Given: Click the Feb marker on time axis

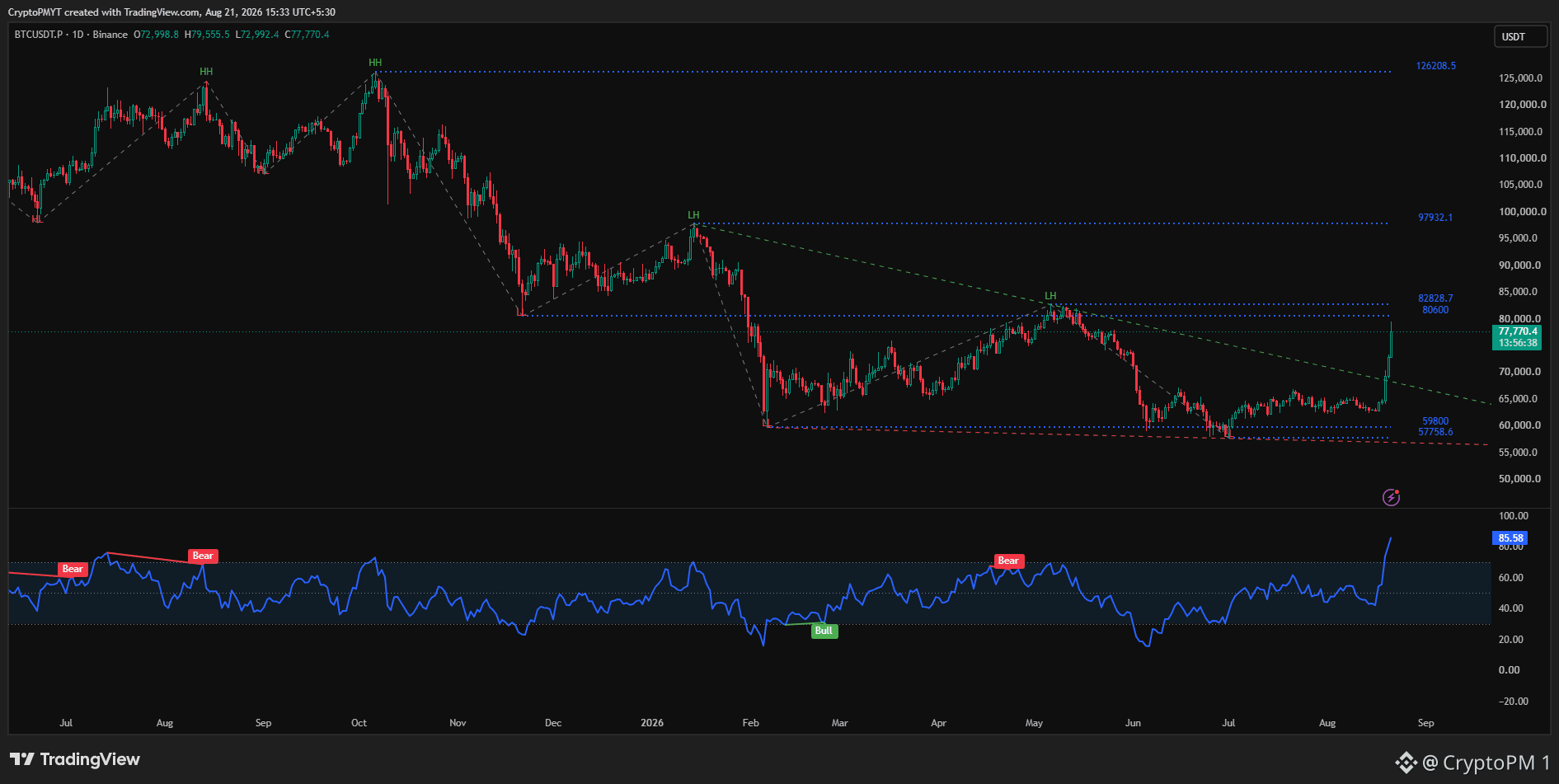Looking at the screenshot, I should click(750, 723).
